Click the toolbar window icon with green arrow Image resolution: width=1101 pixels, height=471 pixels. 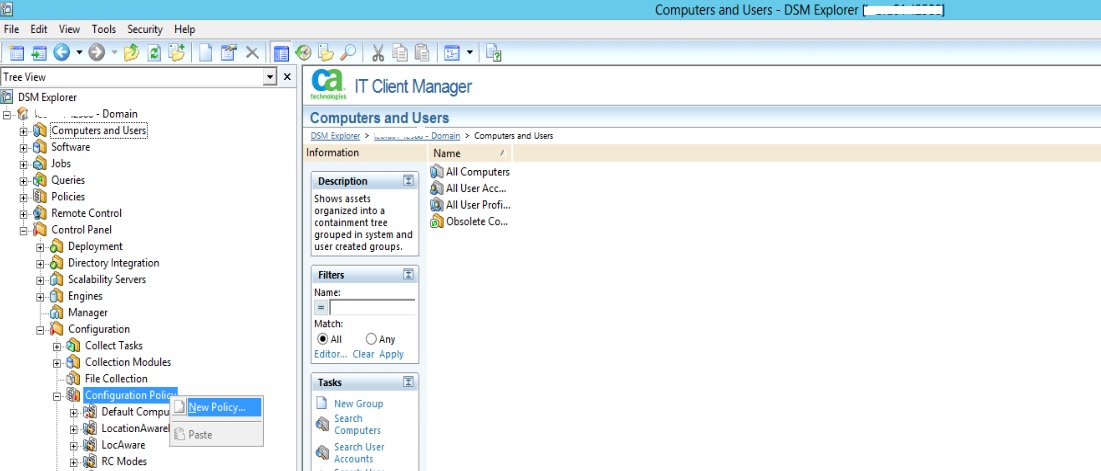pyautogui.click(x=39, y=53)
